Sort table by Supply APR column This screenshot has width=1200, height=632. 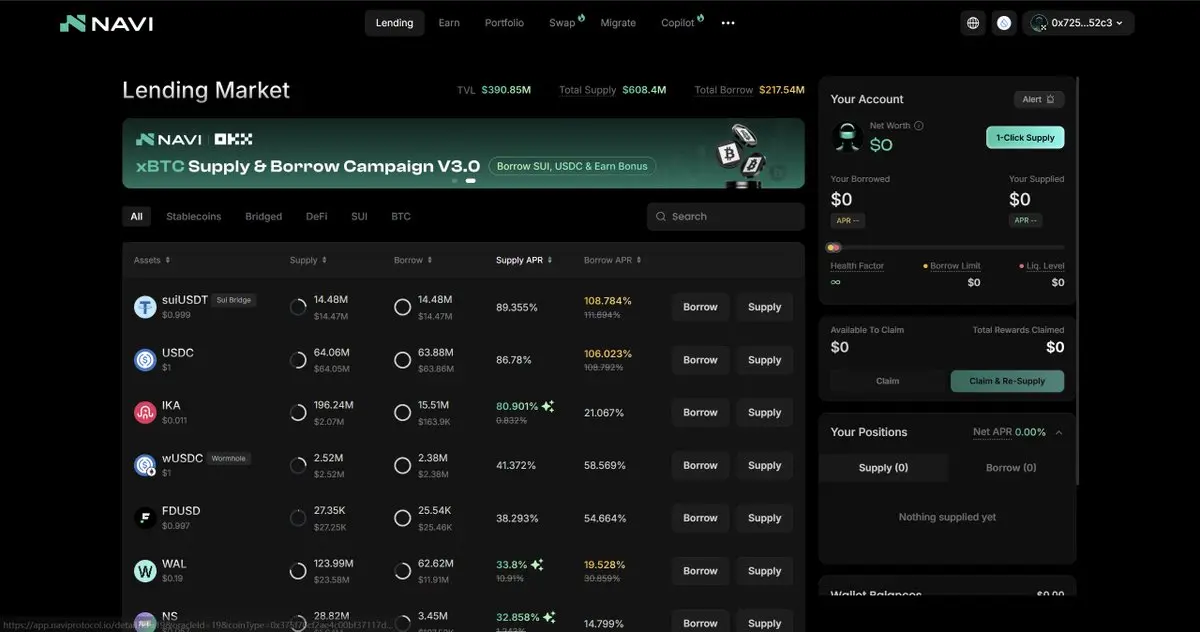524,260
